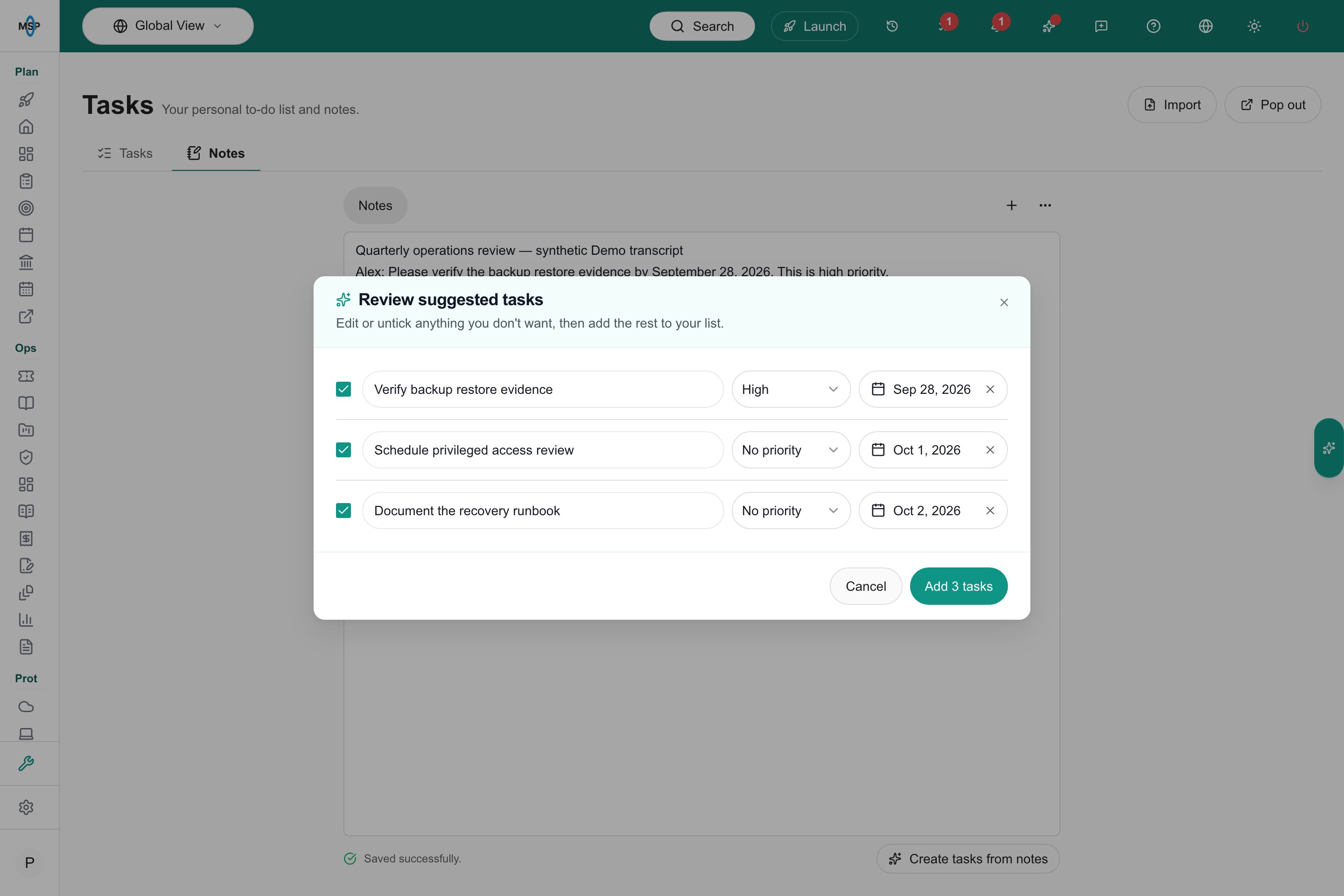Click the Import button
Viewport: 1344px width, 896px height.
[1172, 105]
